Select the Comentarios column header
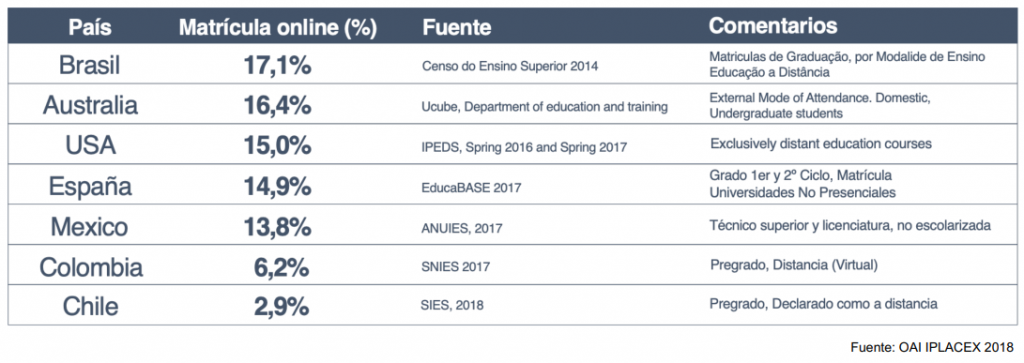This screenshot has height=363, width=1024. (x=773, y=25)
